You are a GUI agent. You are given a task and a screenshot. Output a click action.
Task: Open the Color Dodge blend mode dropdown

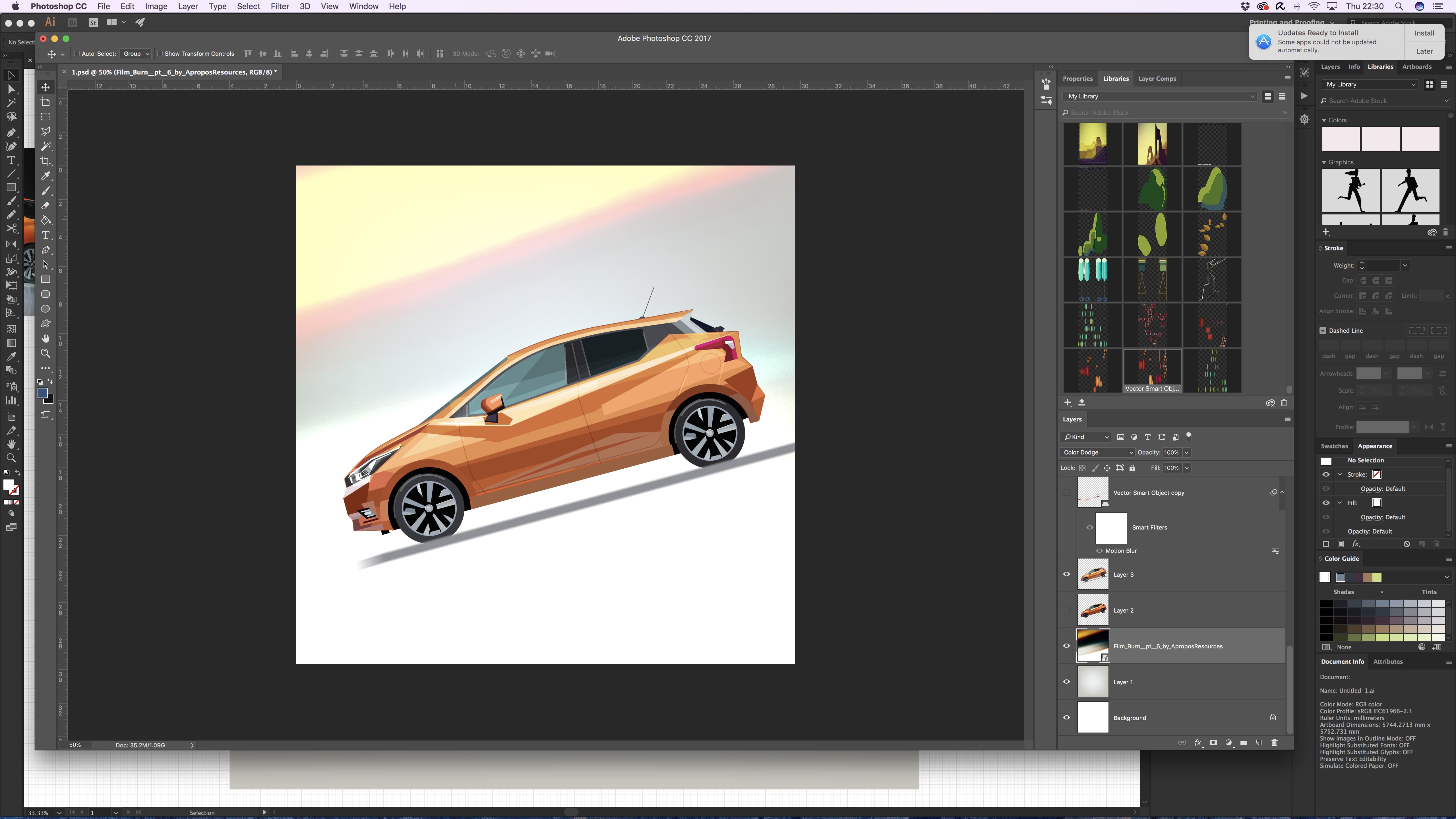tap(1097, 452)
